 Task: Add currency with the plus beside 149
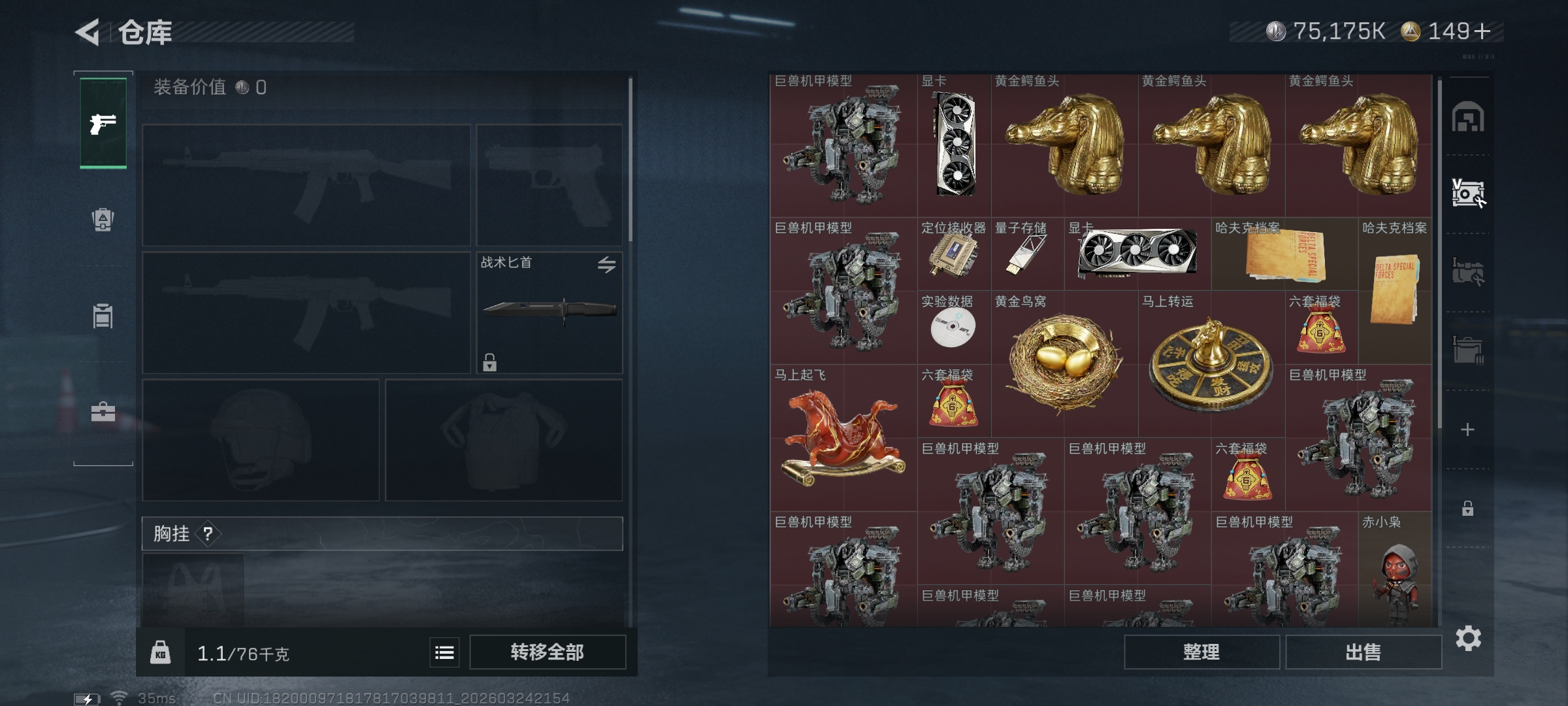pos(1483,31)
